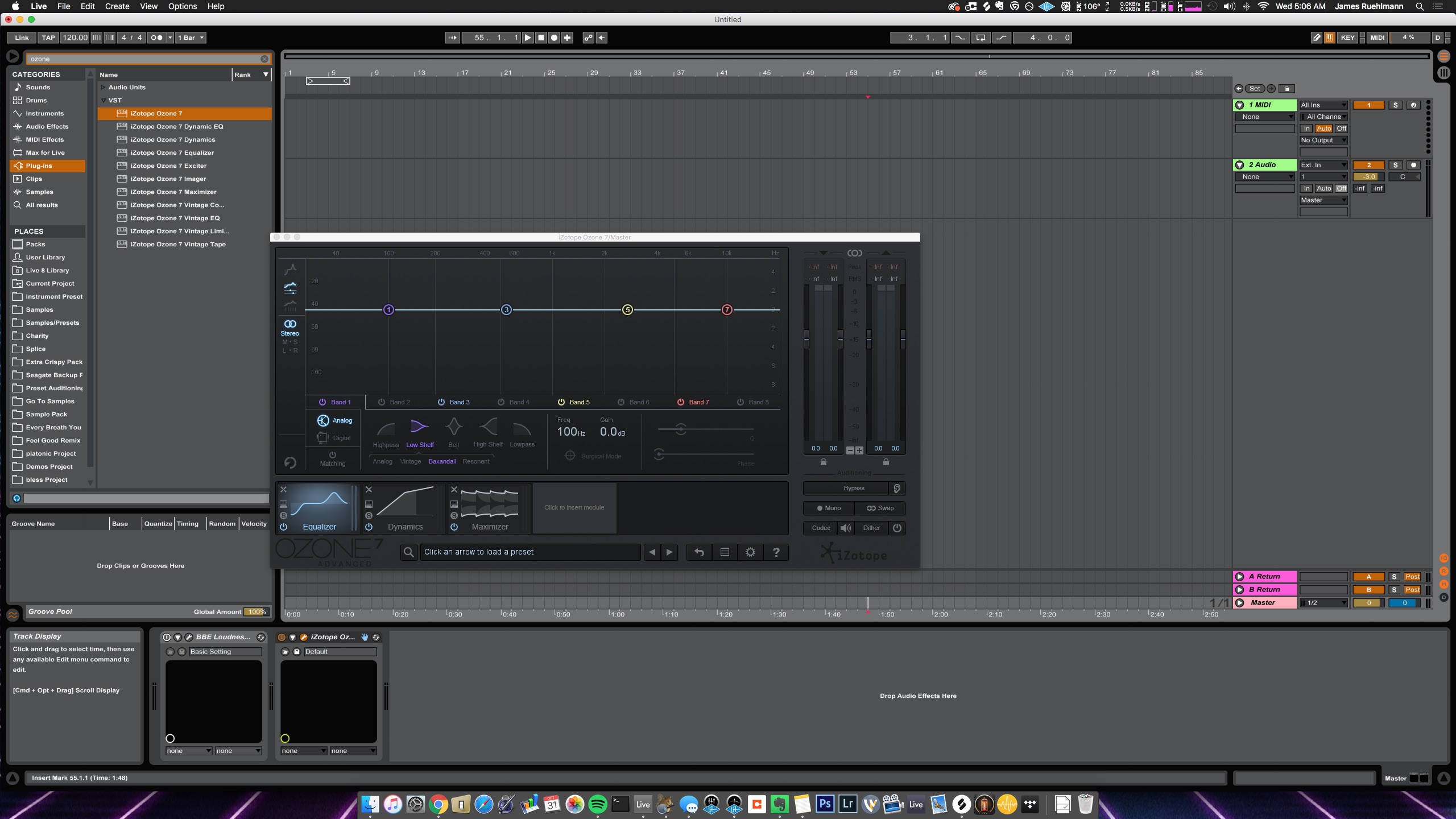The image size is (1456, 819).
Task: Select the Highpass filter shape icon
Action: point(386,428)
